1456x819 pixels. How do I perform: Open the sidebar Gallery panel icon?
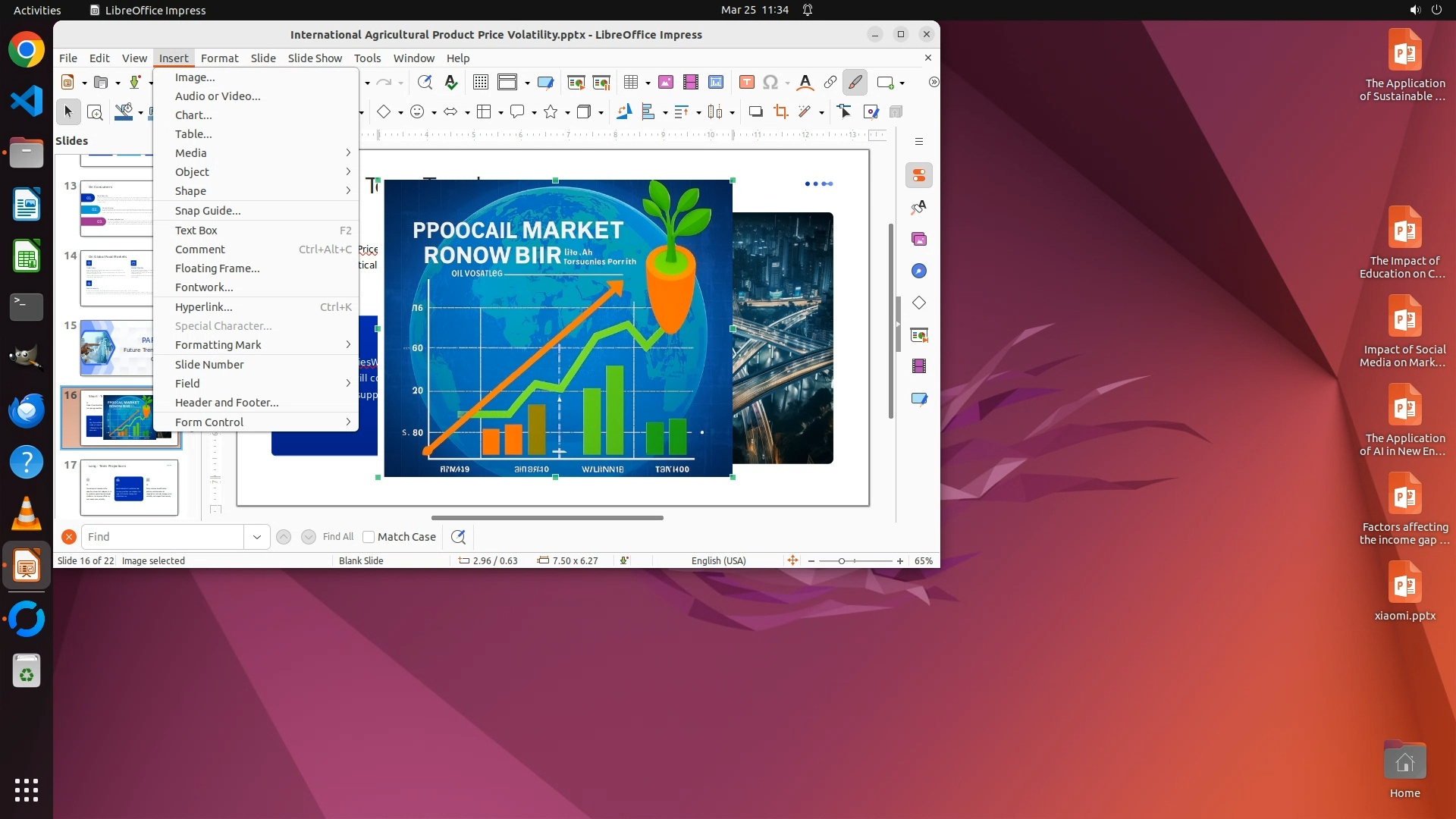pos(919,240)
